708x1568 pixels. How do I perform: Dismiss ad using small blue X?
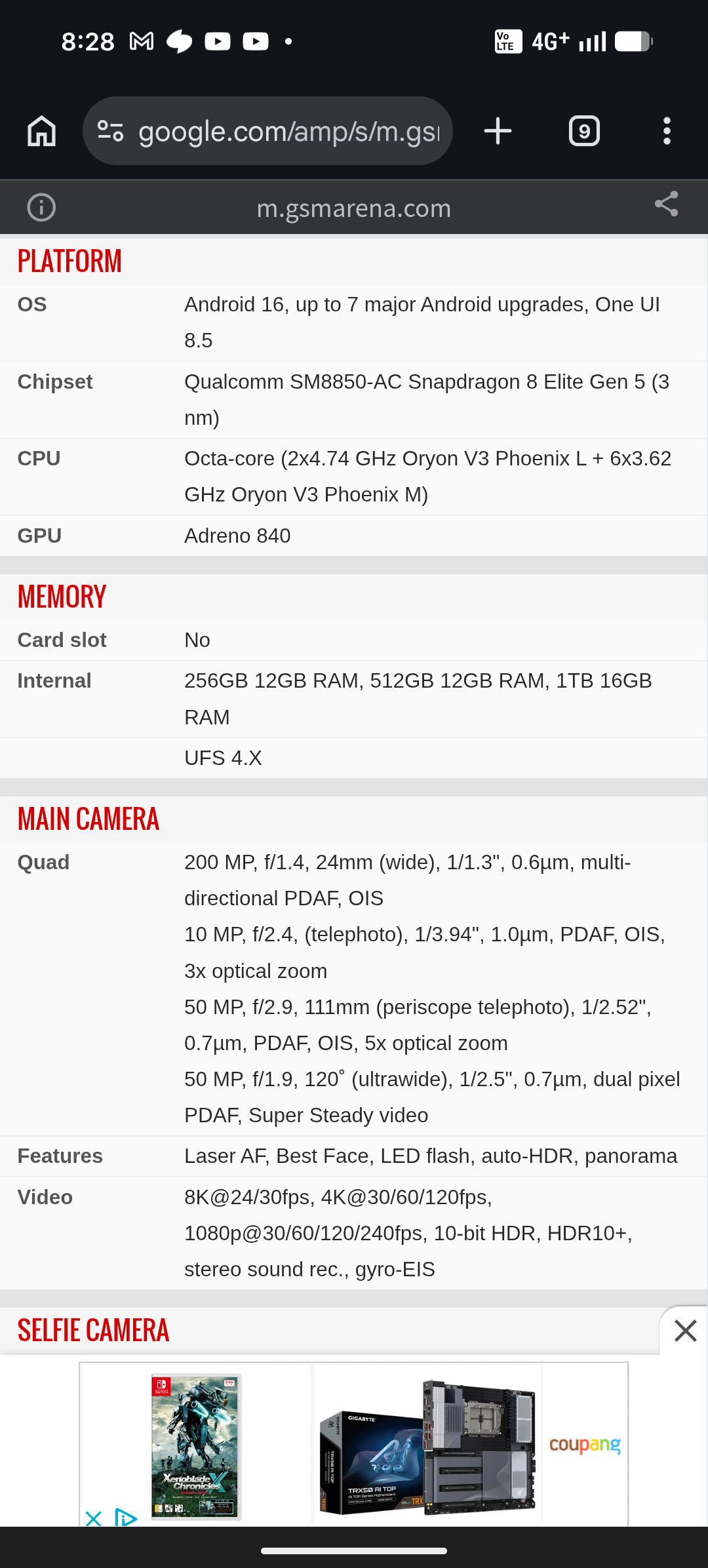point(94,1518)
